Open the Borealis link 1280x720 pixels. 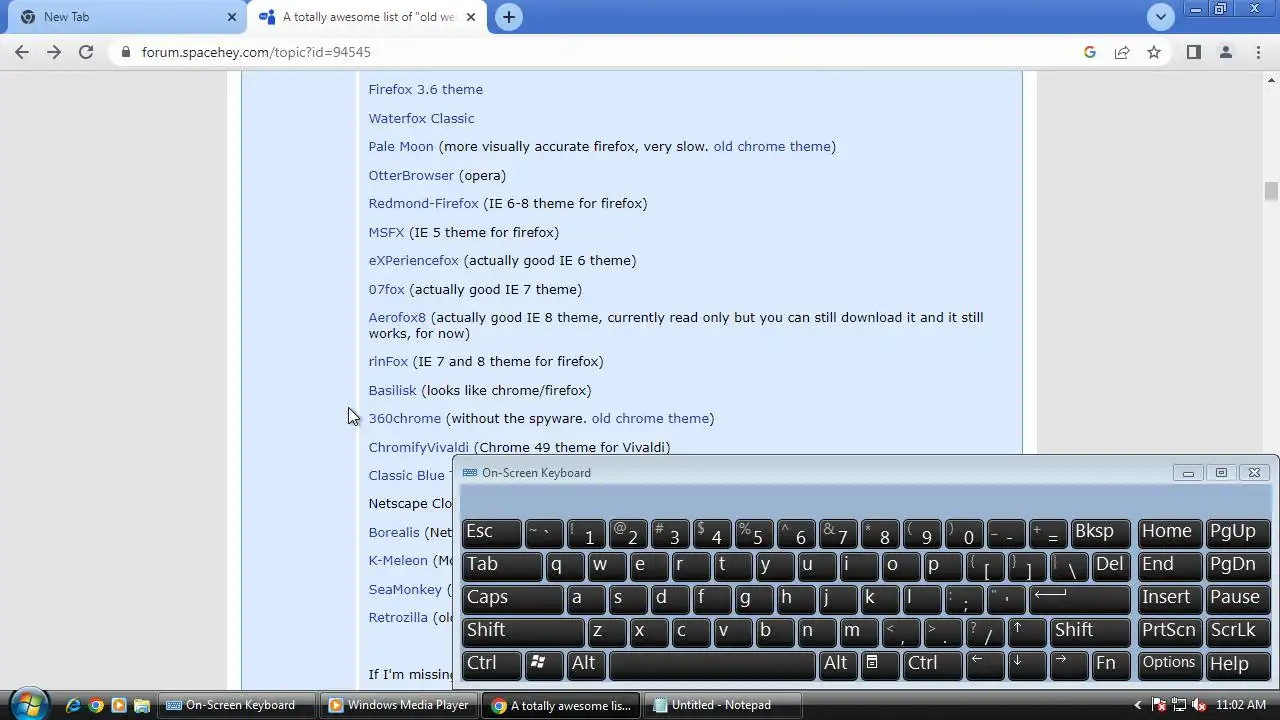394,532
